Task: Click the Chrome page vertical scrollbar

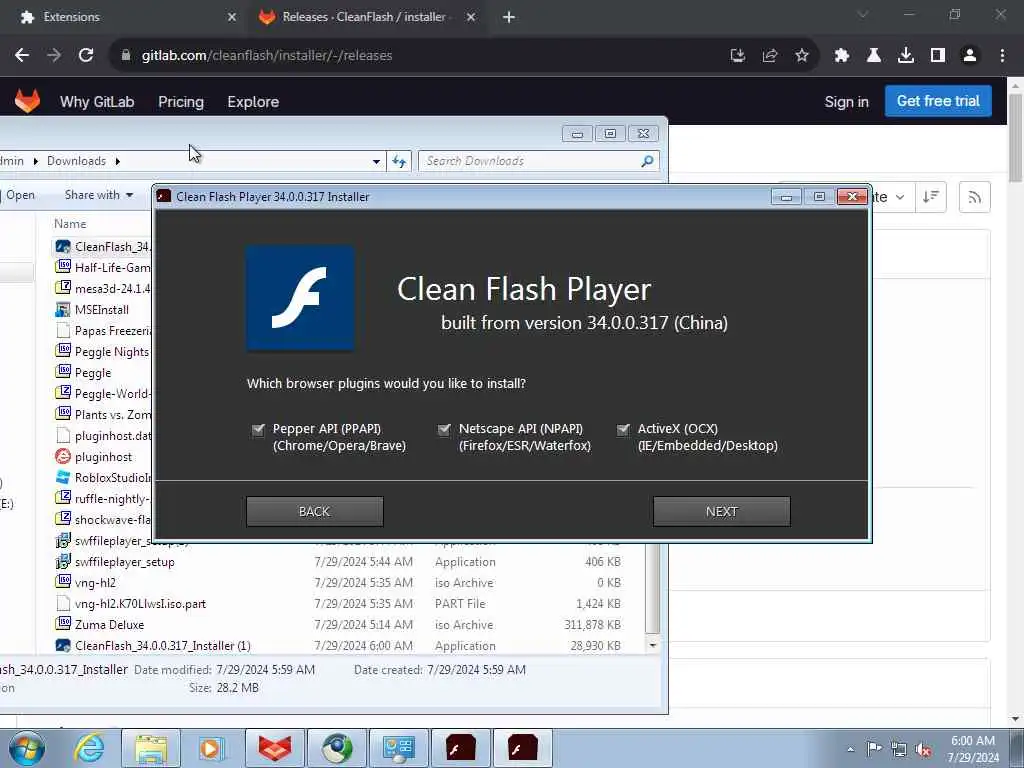Action: 1016,137
